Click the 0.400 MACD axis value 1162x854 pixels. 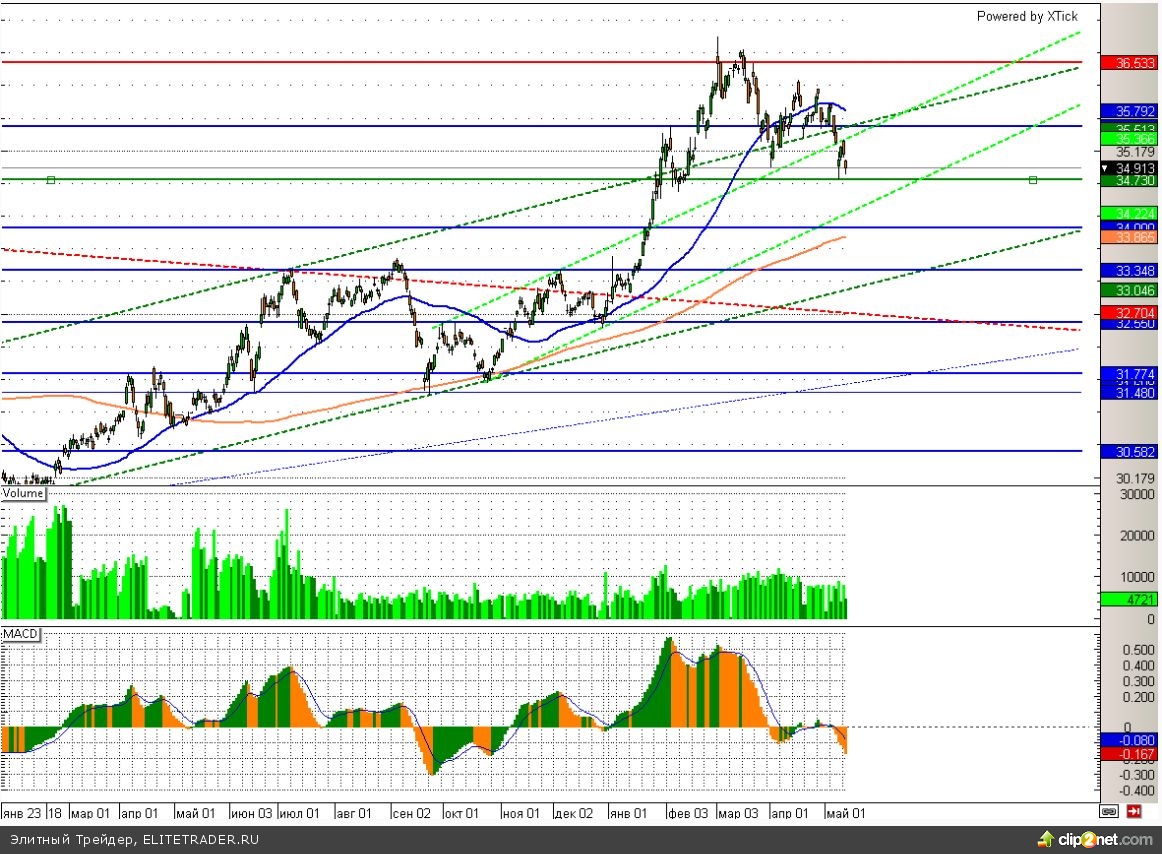point(1138,665)
